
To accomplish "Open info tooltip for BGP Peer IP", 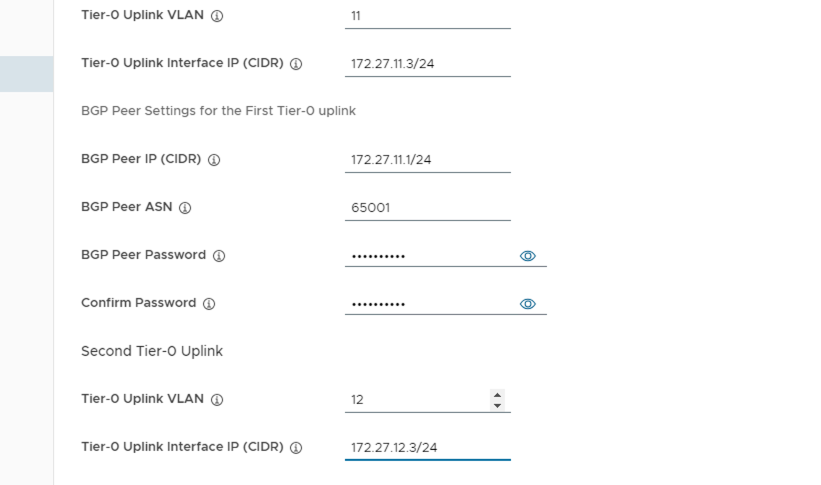I will click(214, 160).
